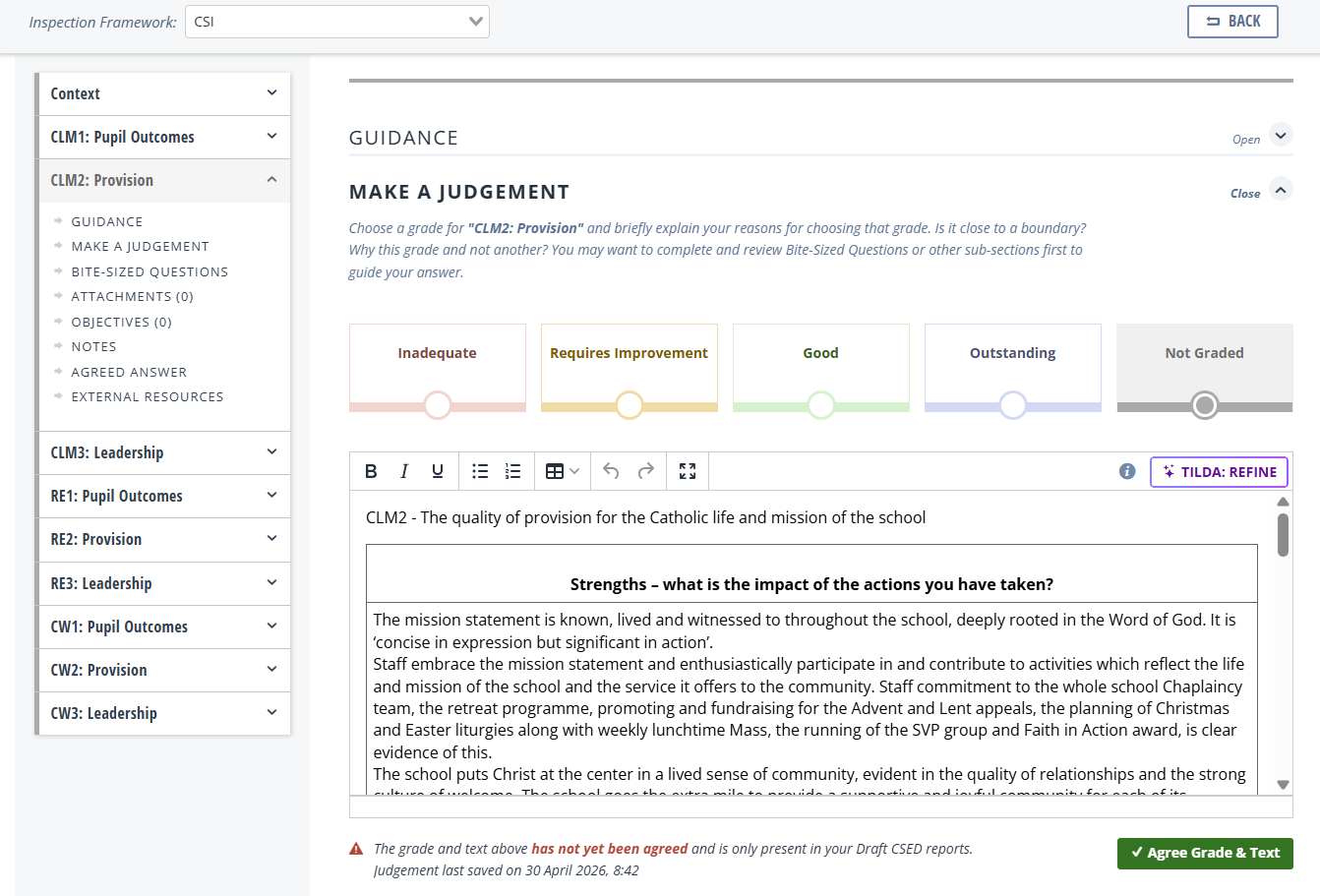1320x896 pixels.
Task: Toggle fullscreen editor mode
Action: point(688,471)
